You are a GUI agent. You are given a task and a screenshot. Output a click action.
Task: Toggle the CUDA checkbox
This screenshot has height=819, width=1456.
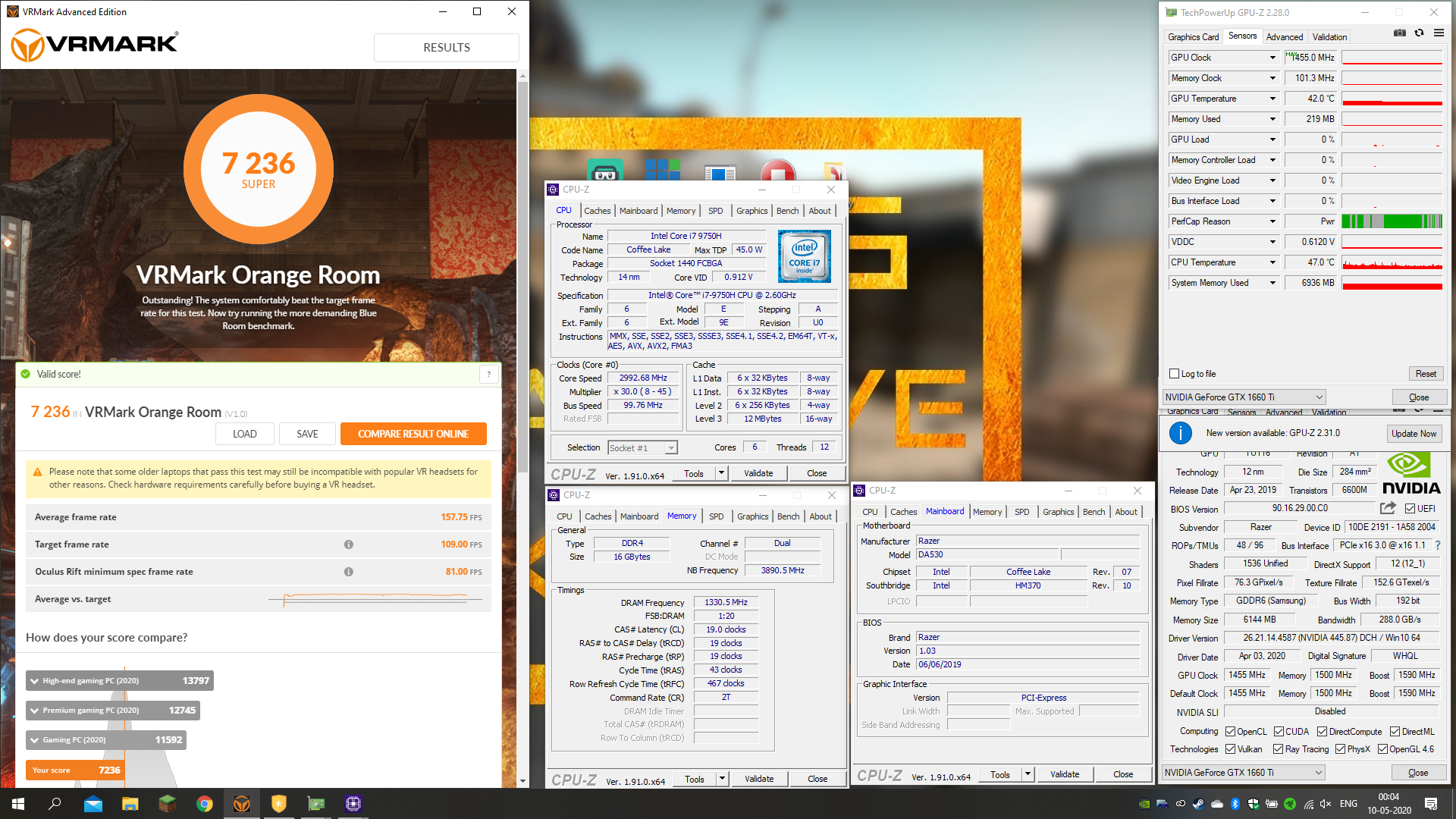(x=1279, y=732)
